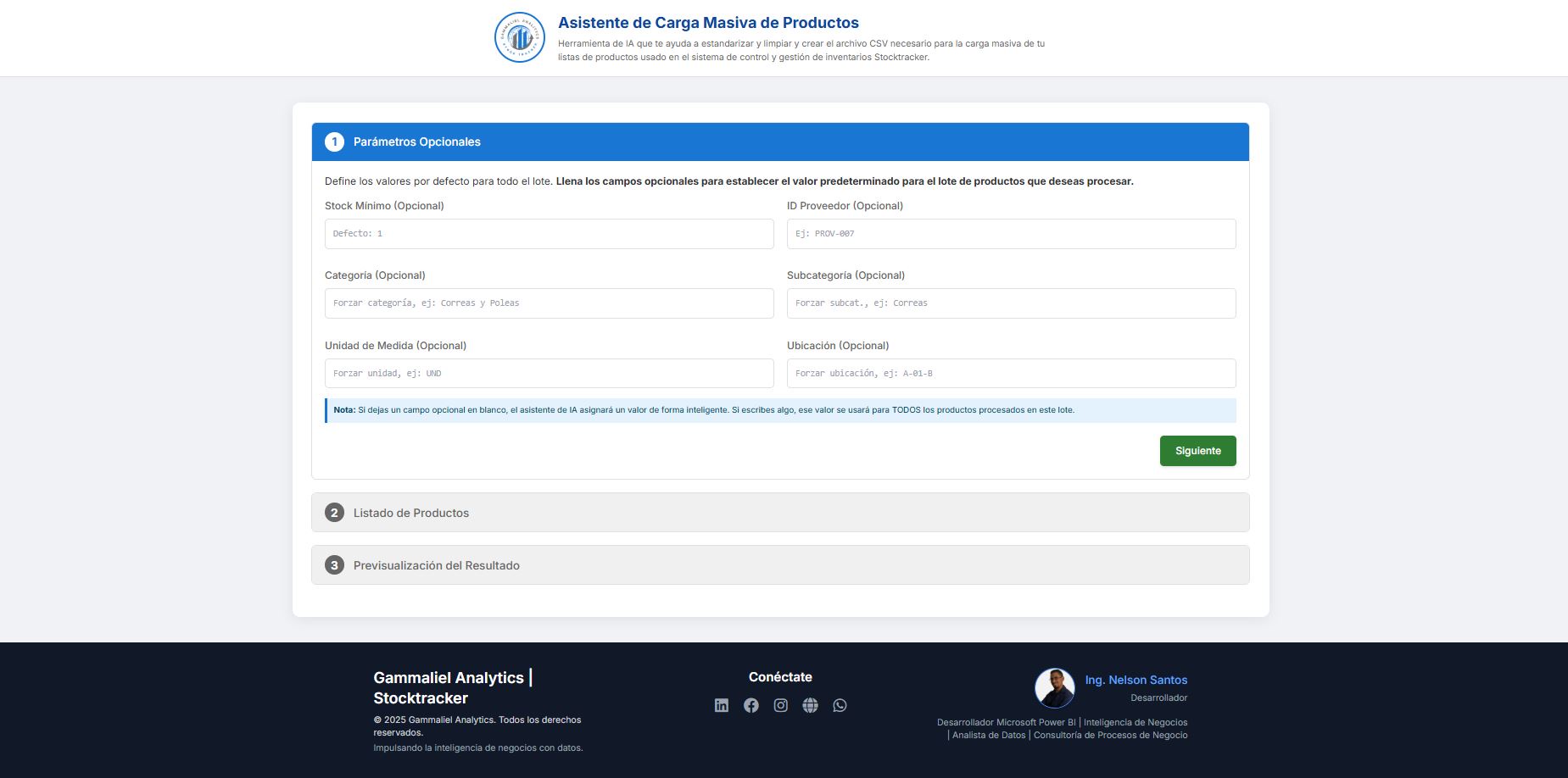Screen dimensions: 1568x778
Task: Click the © 2025 copyright text
Action: coord(477,726)
